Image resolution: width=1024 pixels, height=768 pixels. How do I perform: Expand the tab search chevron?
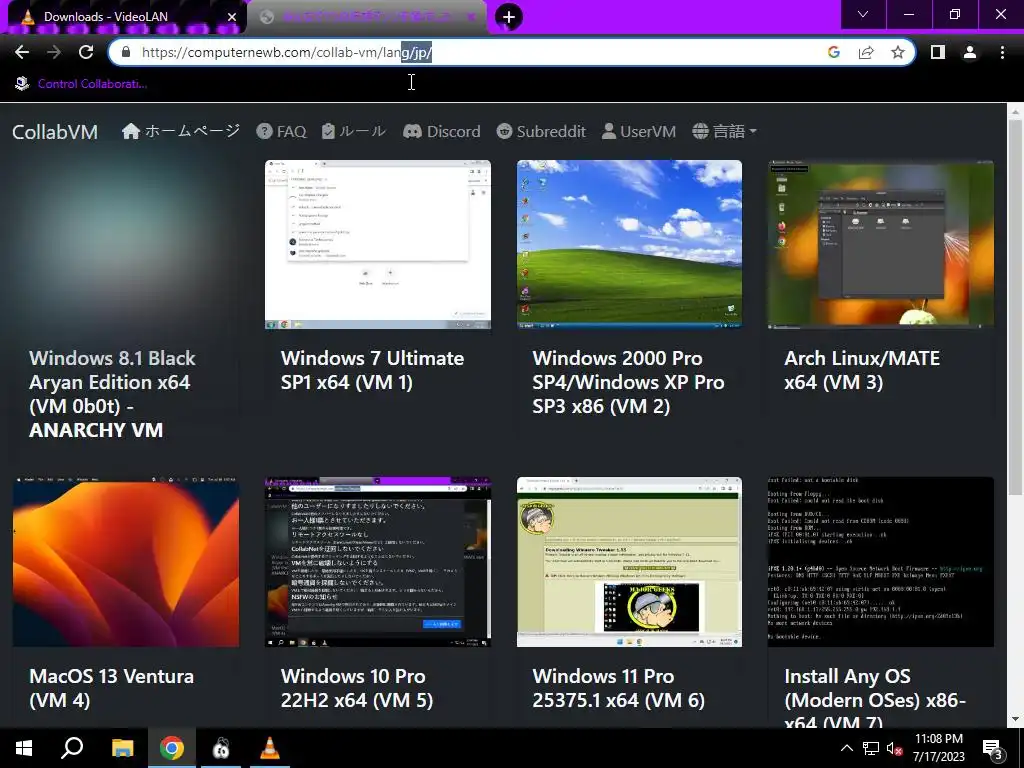point(863,14)
